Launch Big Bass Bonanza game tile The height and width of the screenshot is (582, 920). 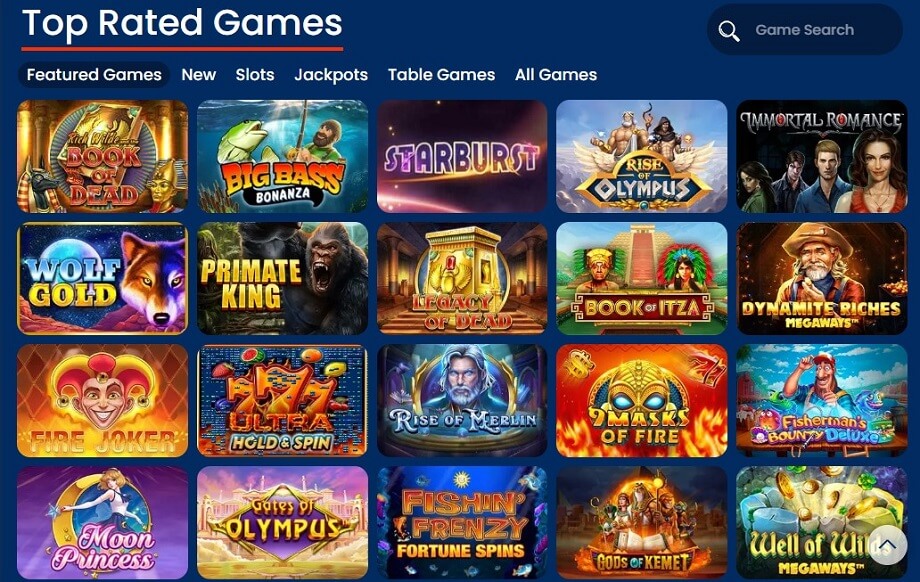coord(282,156)
